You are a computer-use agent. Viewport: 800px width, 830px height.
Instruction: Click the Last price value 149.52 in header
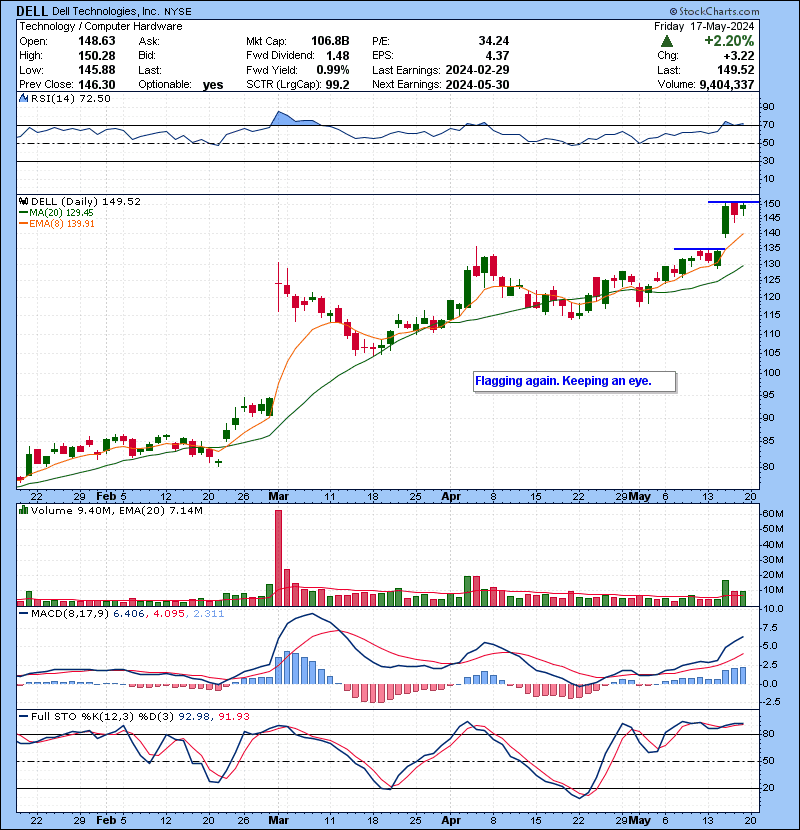coord(736,70)
